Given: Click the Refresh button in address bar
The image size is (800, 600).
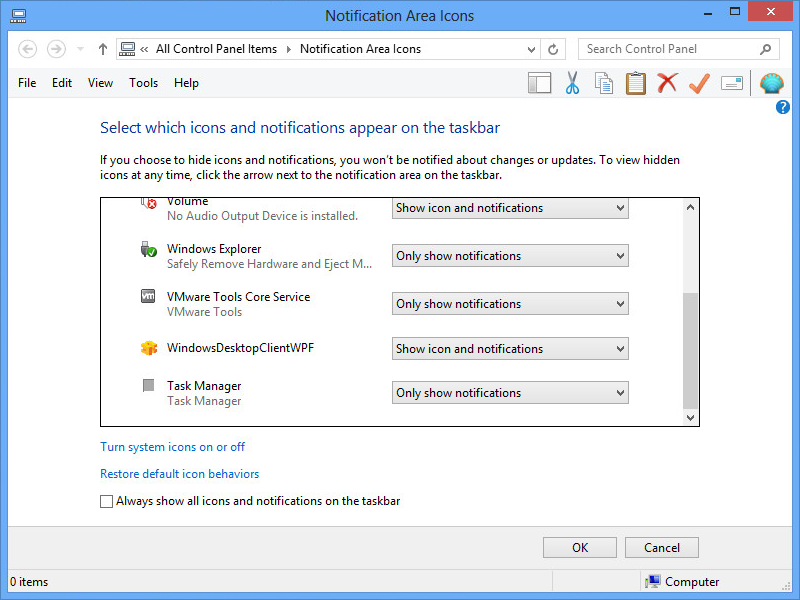Looking at the screenshot, I should (554, 49).
